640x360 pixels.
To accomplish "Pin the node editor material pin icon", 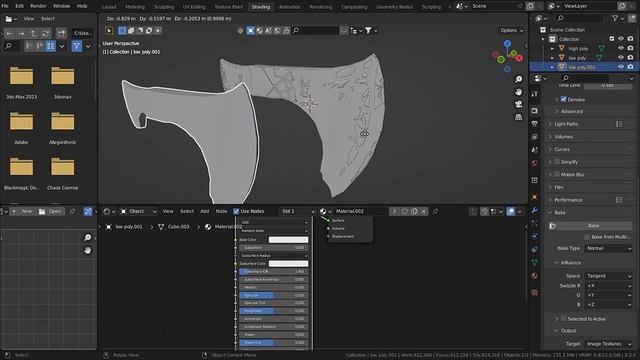I will pyautogui.click(x=435, y=211).
